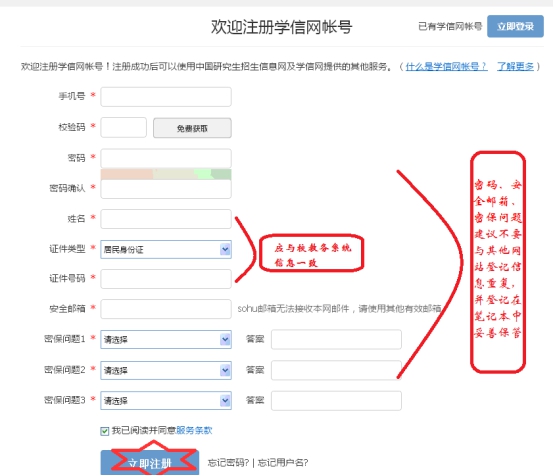Open the 服务条款 link
This screenshot has height=476, width=554.
pyautogui.click(x=194, y=430)
